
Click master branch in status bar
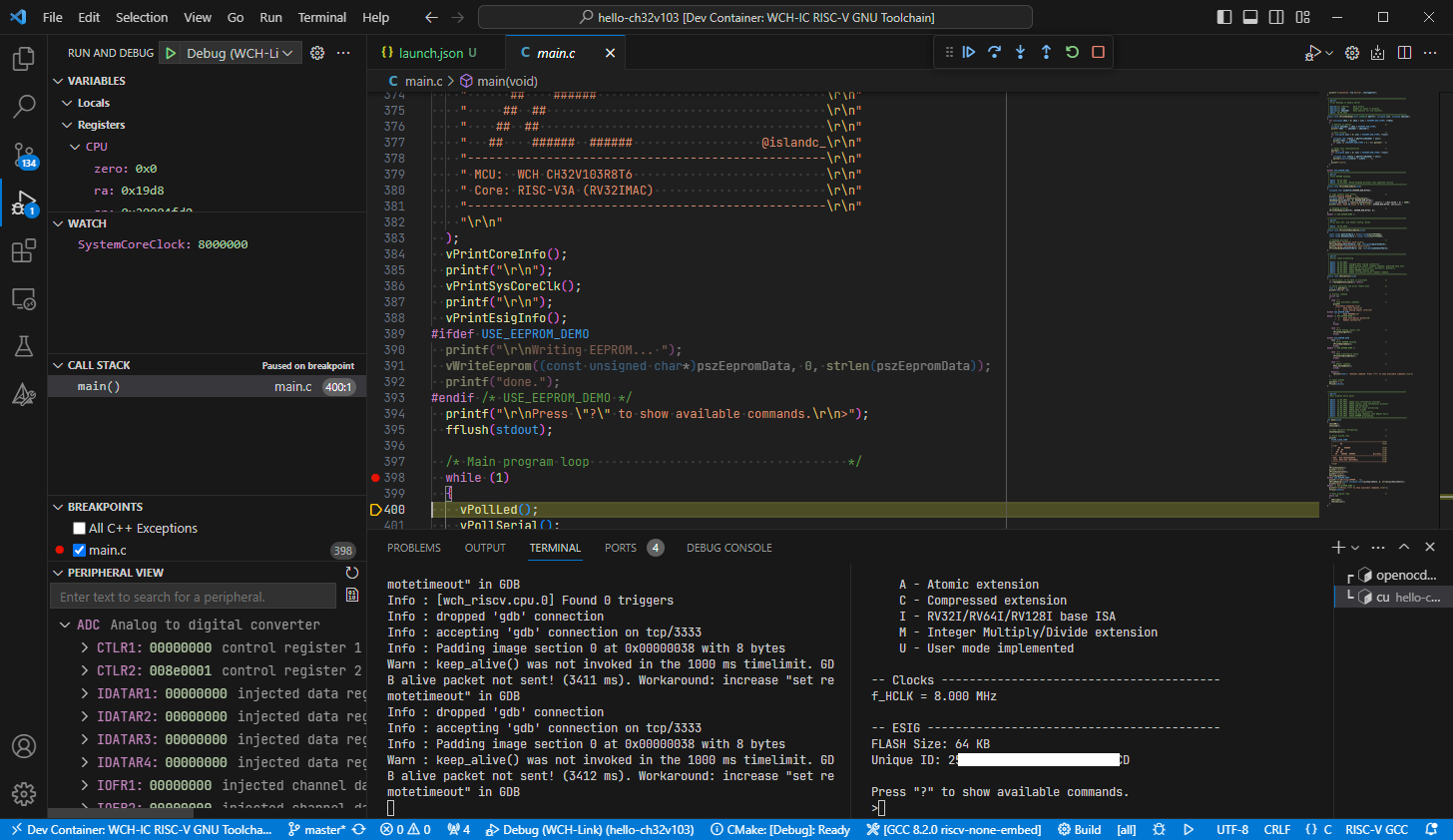(x=316, y=830)
